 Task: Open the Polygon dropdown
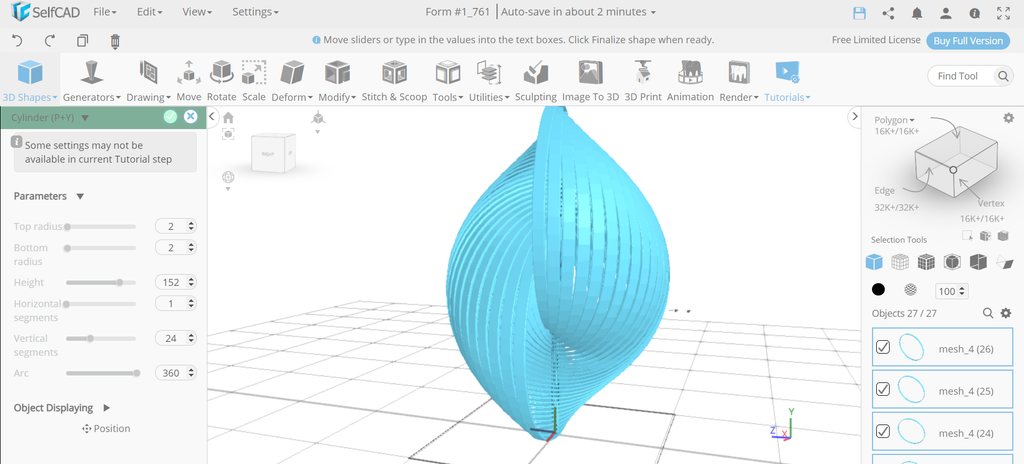tap(894, 120)
